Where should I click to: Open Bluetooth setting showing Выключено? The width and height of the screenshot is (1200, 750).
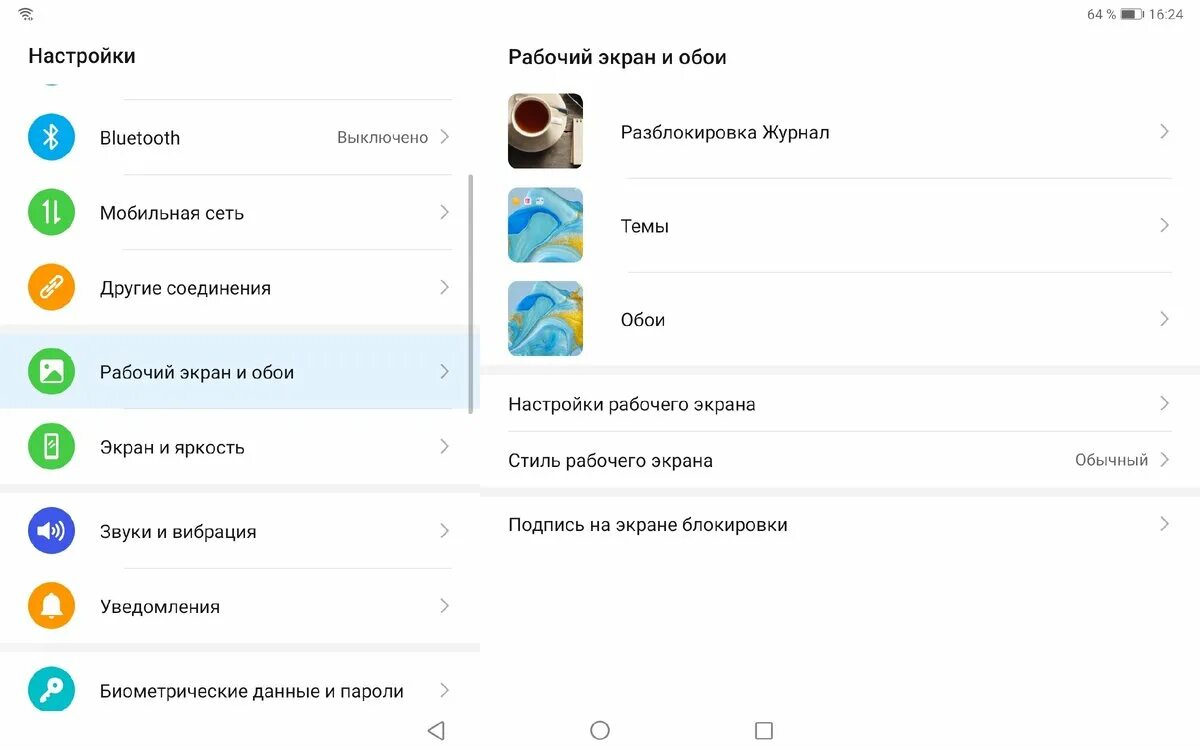(240, 137)
